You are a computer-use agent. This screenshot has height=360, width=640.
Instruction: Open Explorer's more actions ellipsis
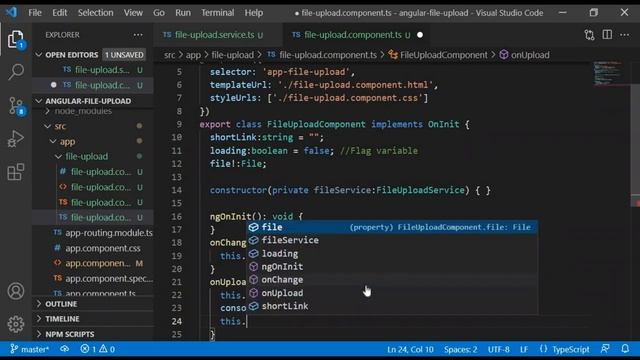click(138, 35)
